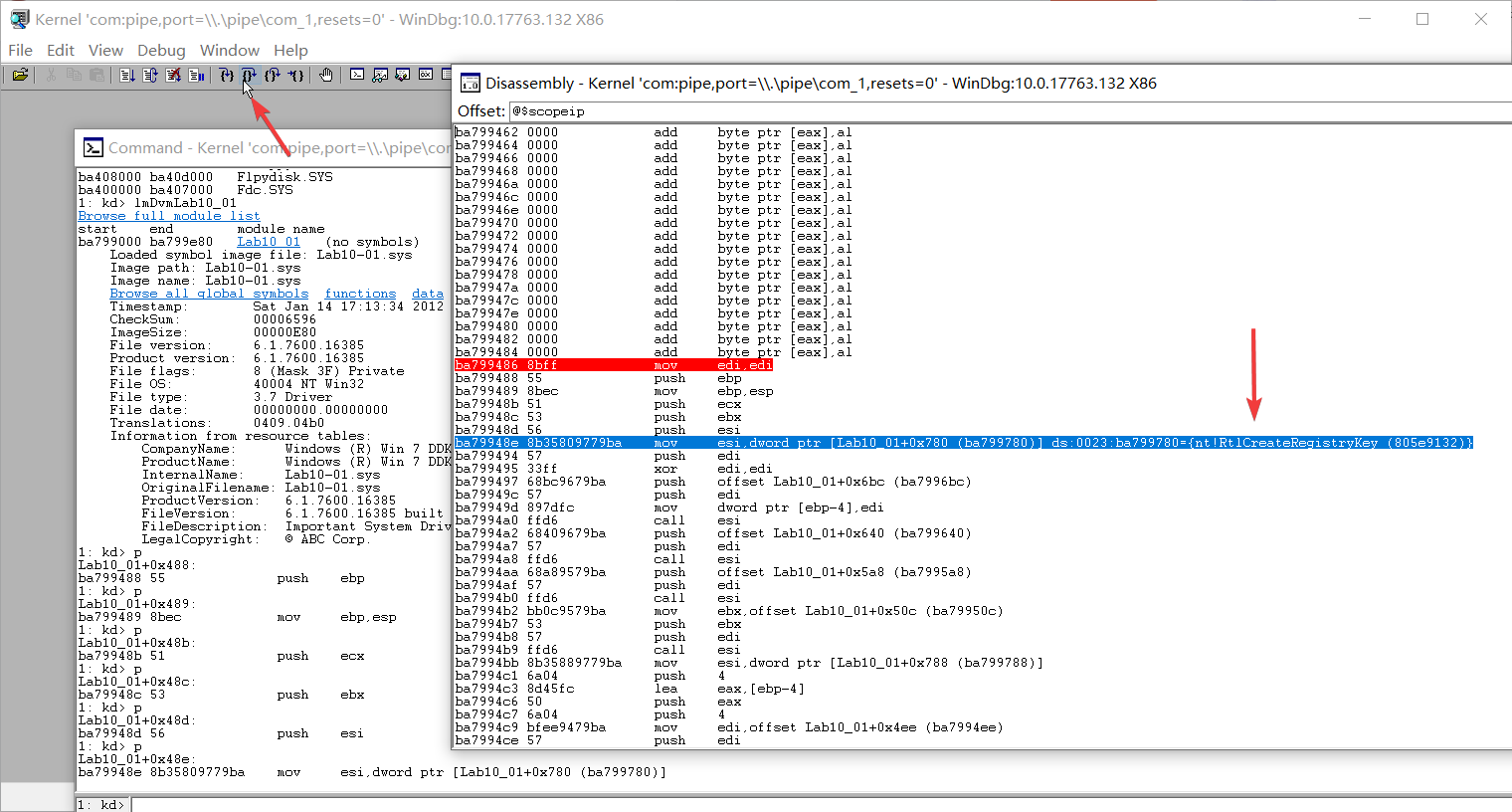The image size is (1512, 812).
Task: Open the File menu
Action: click(20, 50)
